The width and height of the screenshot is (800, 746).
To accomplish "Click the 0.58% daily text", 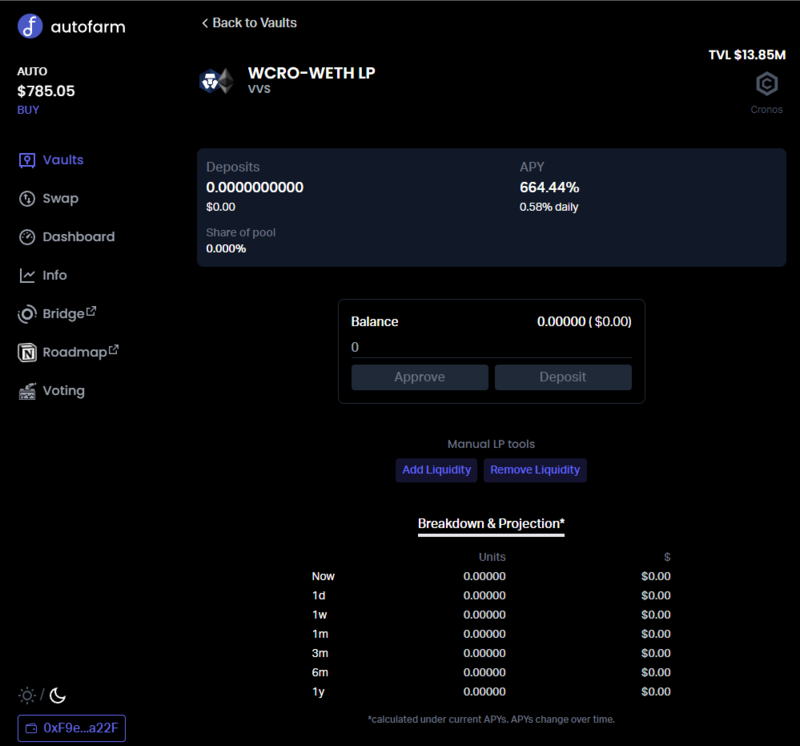I will tap(548, 207).
